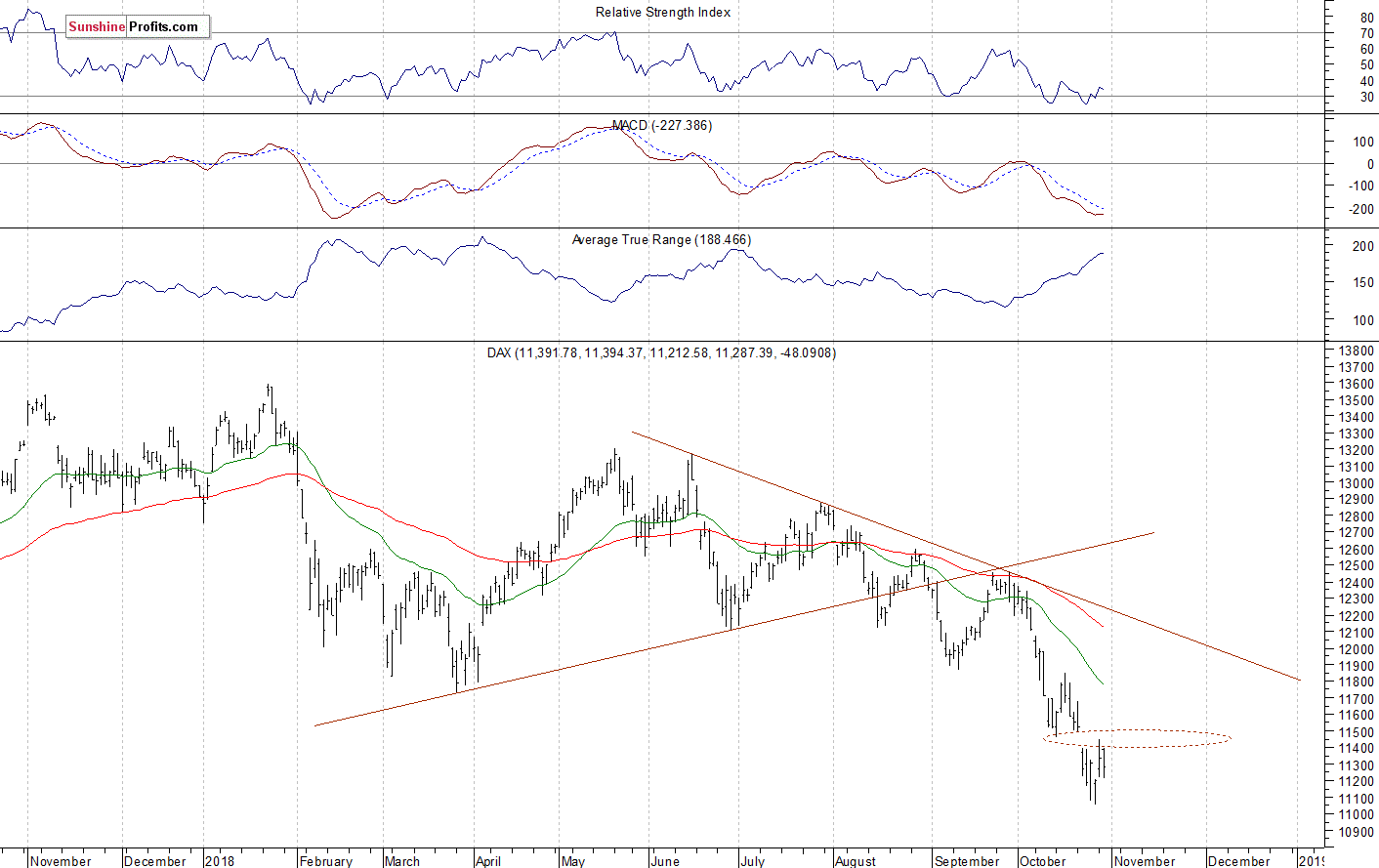This screenshot has height=868, width=1379.
Task: Click the RSI 80 scale value
Action: [1366, 18]
